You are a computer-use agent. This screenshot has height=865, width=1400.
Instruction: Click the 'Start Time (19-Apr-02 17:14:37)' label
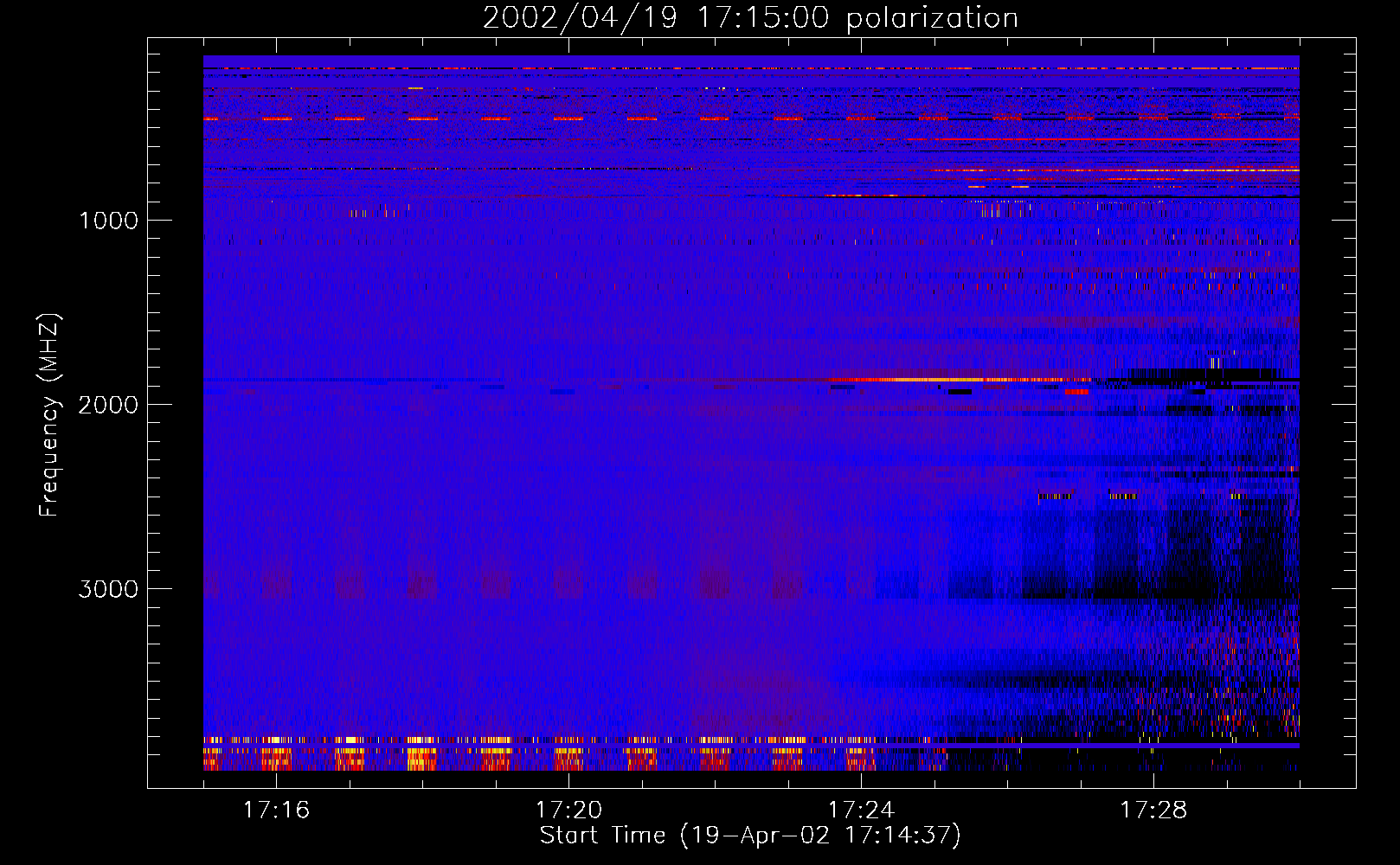(750, 836)
